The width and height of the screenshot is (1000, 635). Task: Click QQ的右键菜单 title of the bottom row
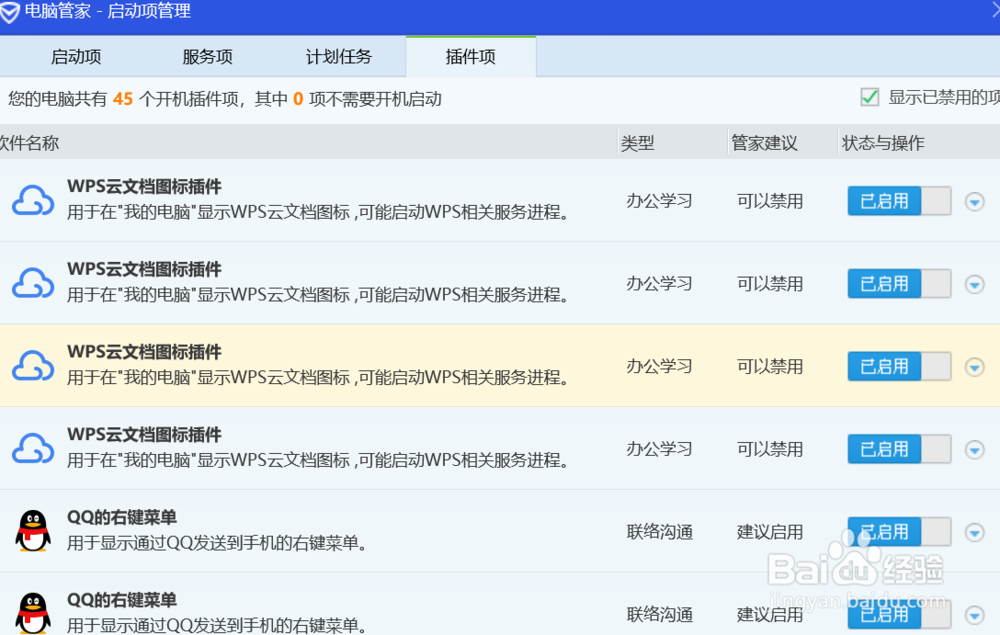point(122,600)
